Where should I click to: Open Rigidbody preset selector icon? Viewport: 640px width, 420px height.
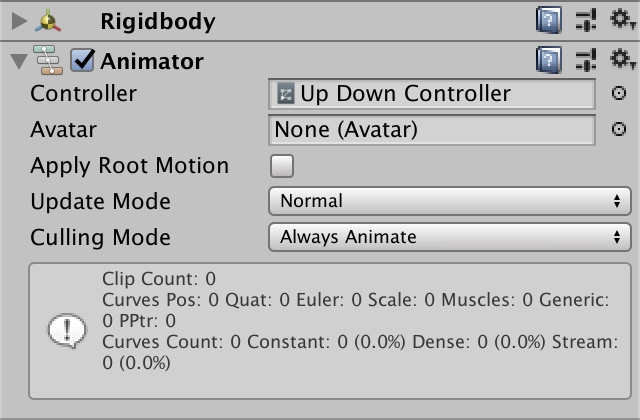point(586,20)
